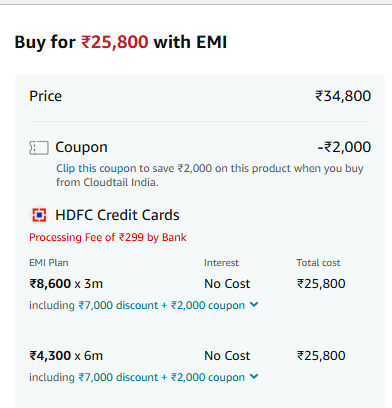Image resolution: width=392 pixels, height=408 pixels.
Task: Click the coupon ticket icon
Action: (x=39, y=148)
